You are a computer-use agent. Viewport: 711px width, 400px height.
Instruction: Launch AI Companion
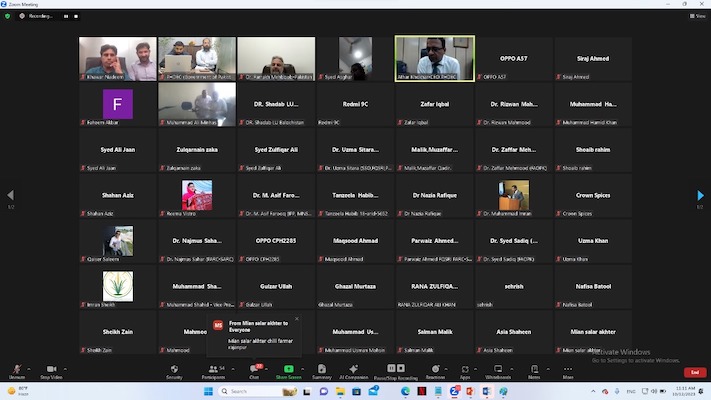tap(354, 371)
